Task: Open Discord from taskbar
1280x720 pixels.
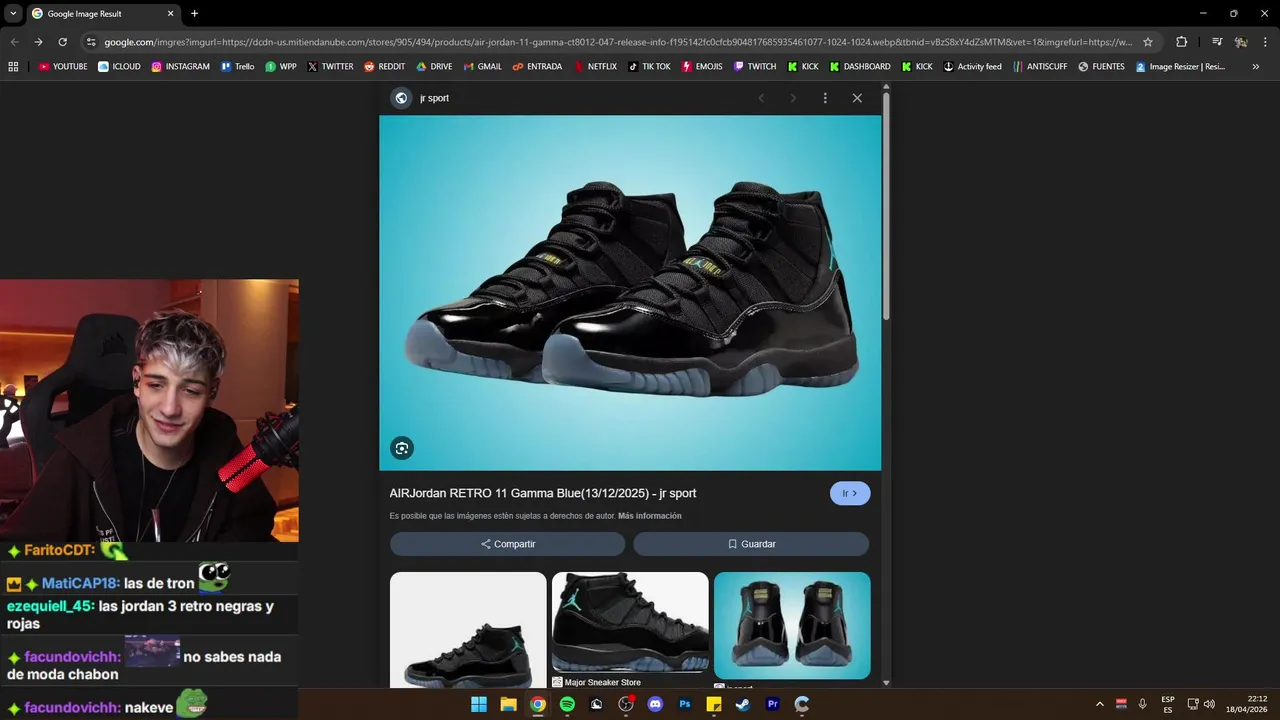Action: tap(655, 704)
